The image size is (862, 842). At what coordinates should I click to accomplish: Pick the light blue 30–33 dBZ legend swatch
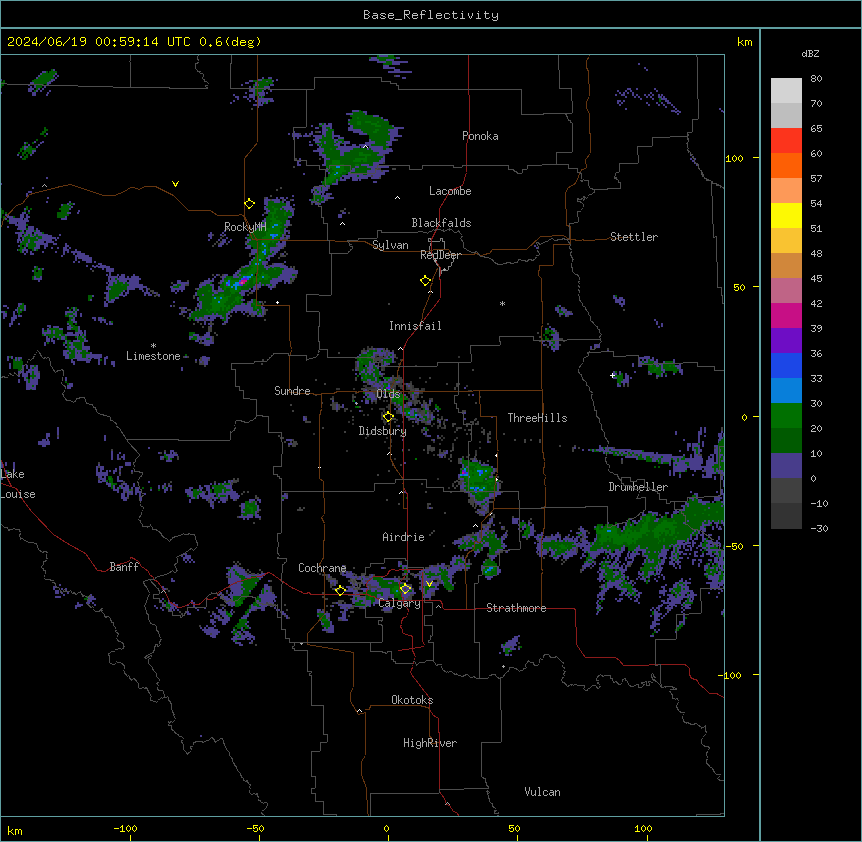click(x=786, y=390)
